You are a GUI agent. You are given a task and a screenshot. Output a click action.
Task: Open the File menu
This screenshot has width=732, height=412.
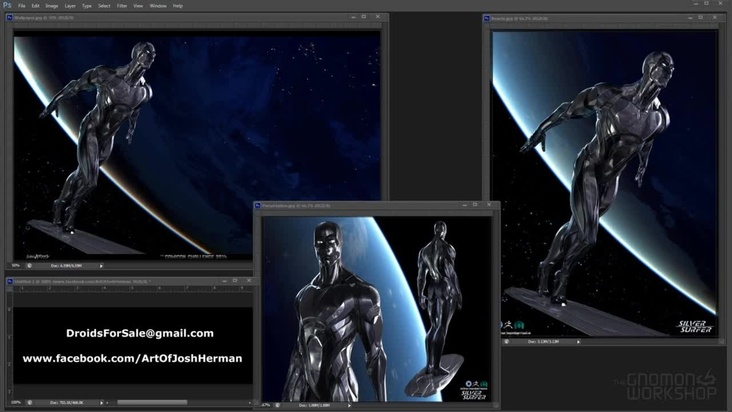[22, 6]
